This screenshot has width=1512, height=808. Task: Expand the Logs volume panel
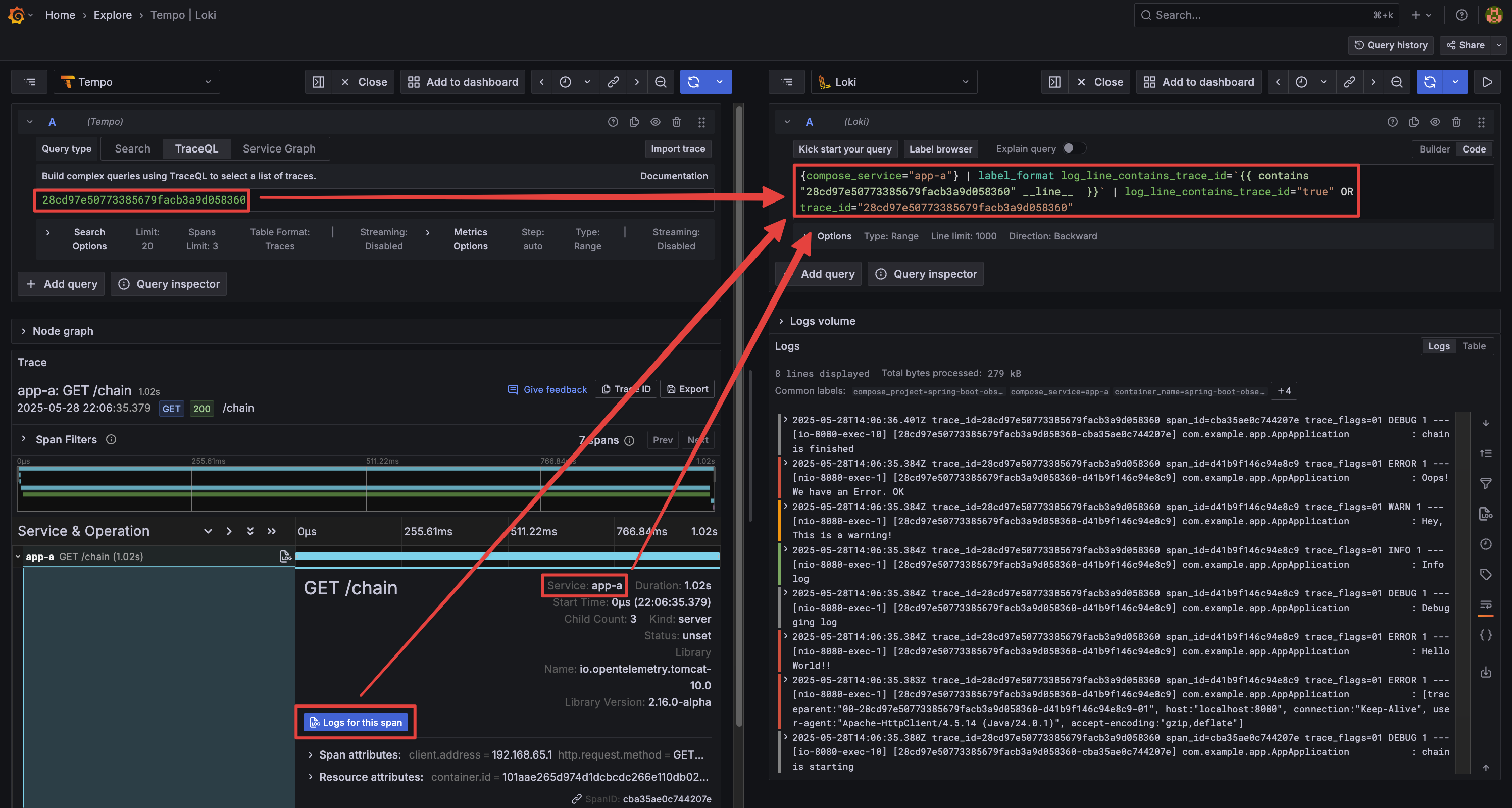point(822,321)
